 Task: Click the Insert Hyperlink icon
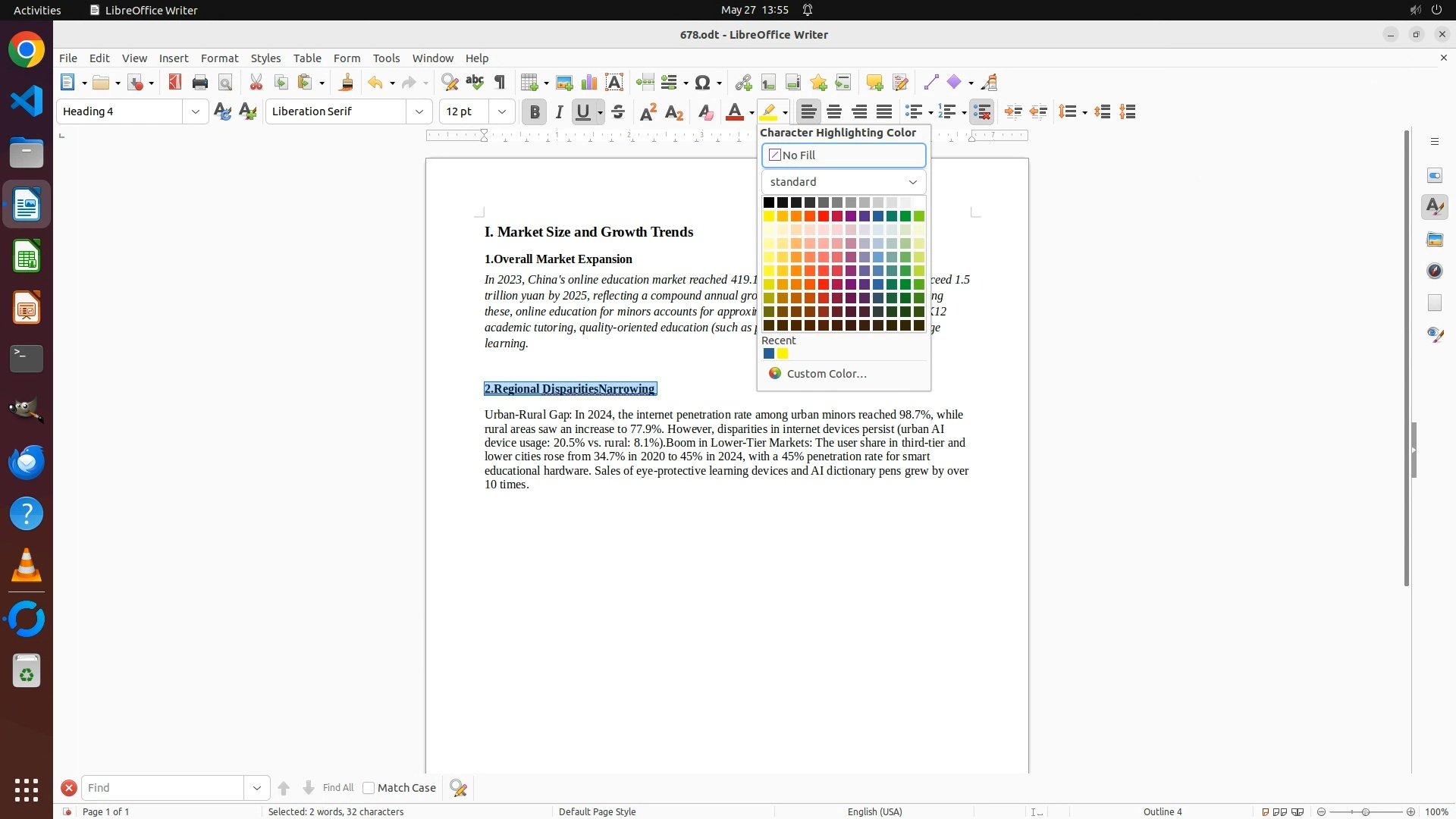click(x=743, y=83)
